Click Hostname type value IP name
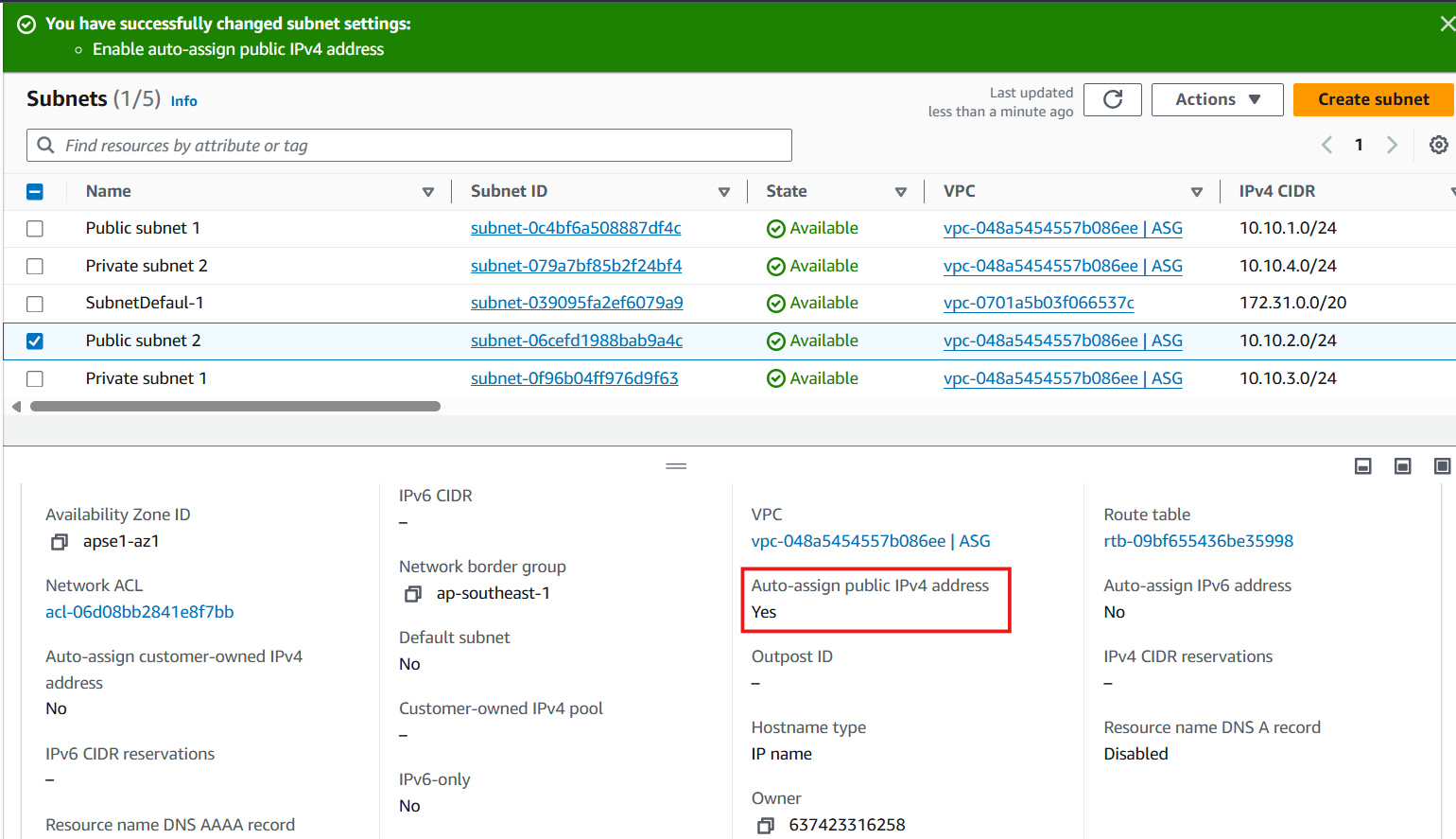This screenshot has width=1456, height=839. [x=782, y=754]
